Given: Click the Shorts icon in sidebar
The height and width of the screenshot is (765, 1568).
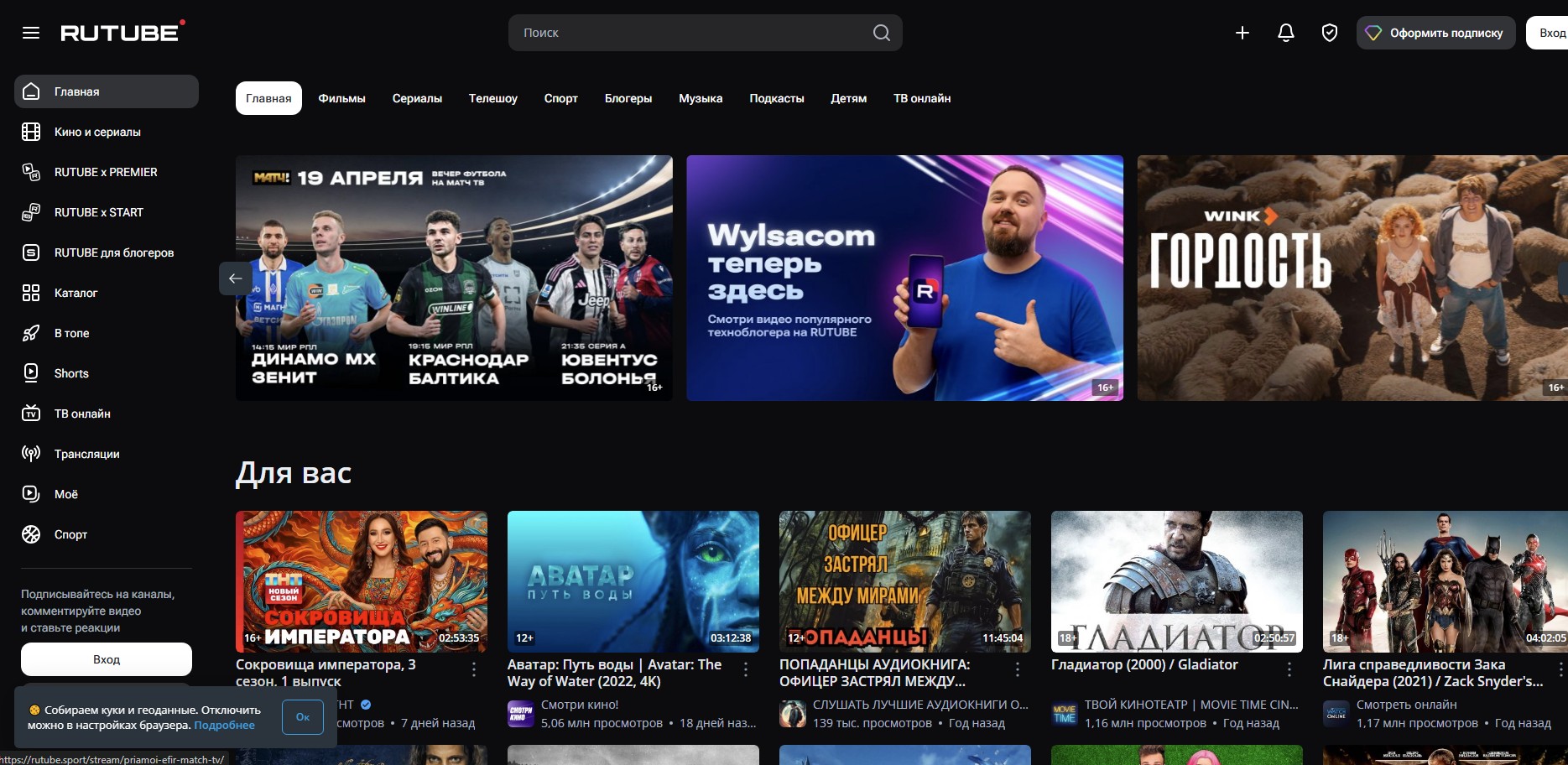Looking at the screenshot, I should point(31,373).
